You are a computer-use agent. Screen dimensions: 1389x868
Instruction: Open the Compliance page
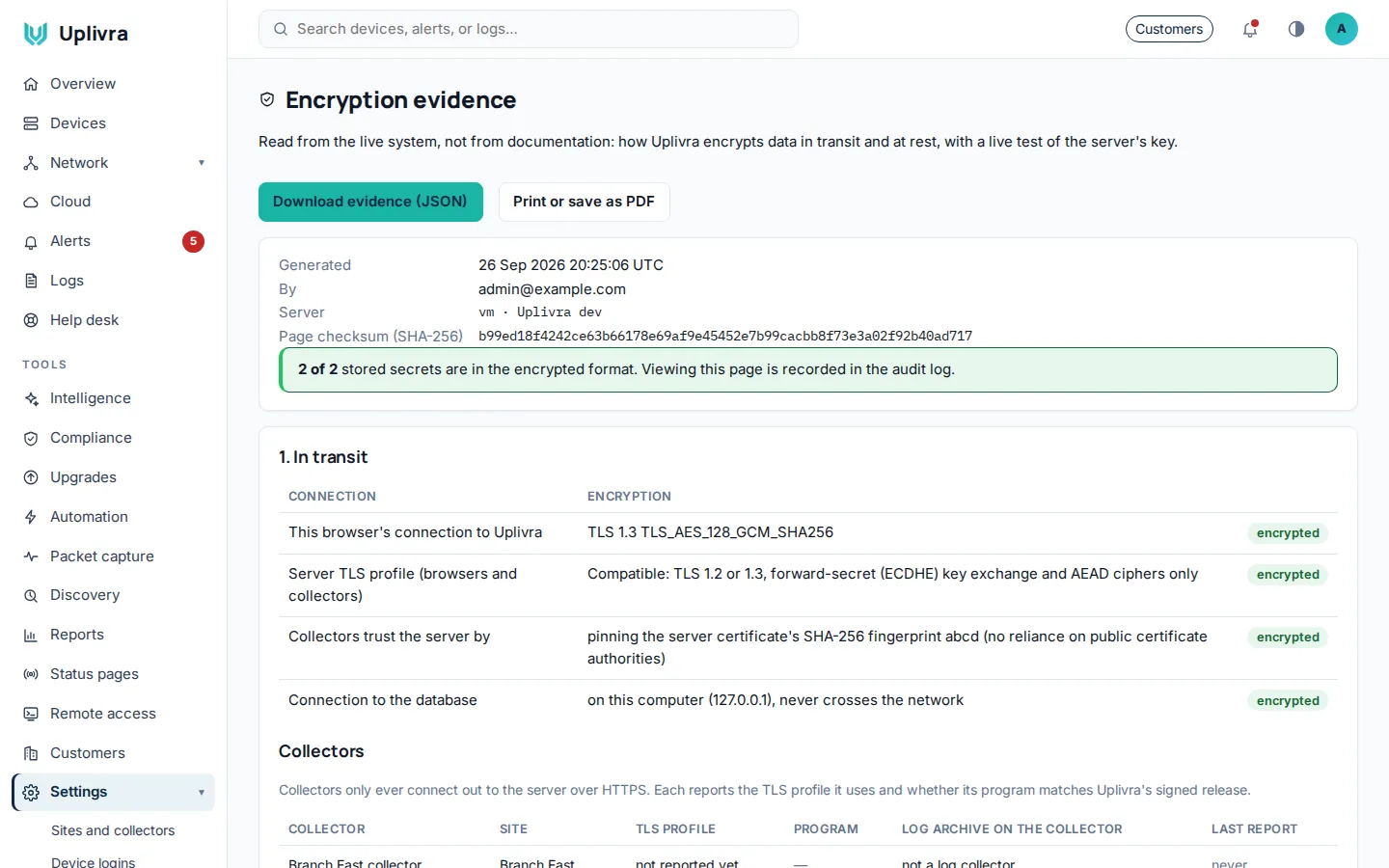coord(113,438)
